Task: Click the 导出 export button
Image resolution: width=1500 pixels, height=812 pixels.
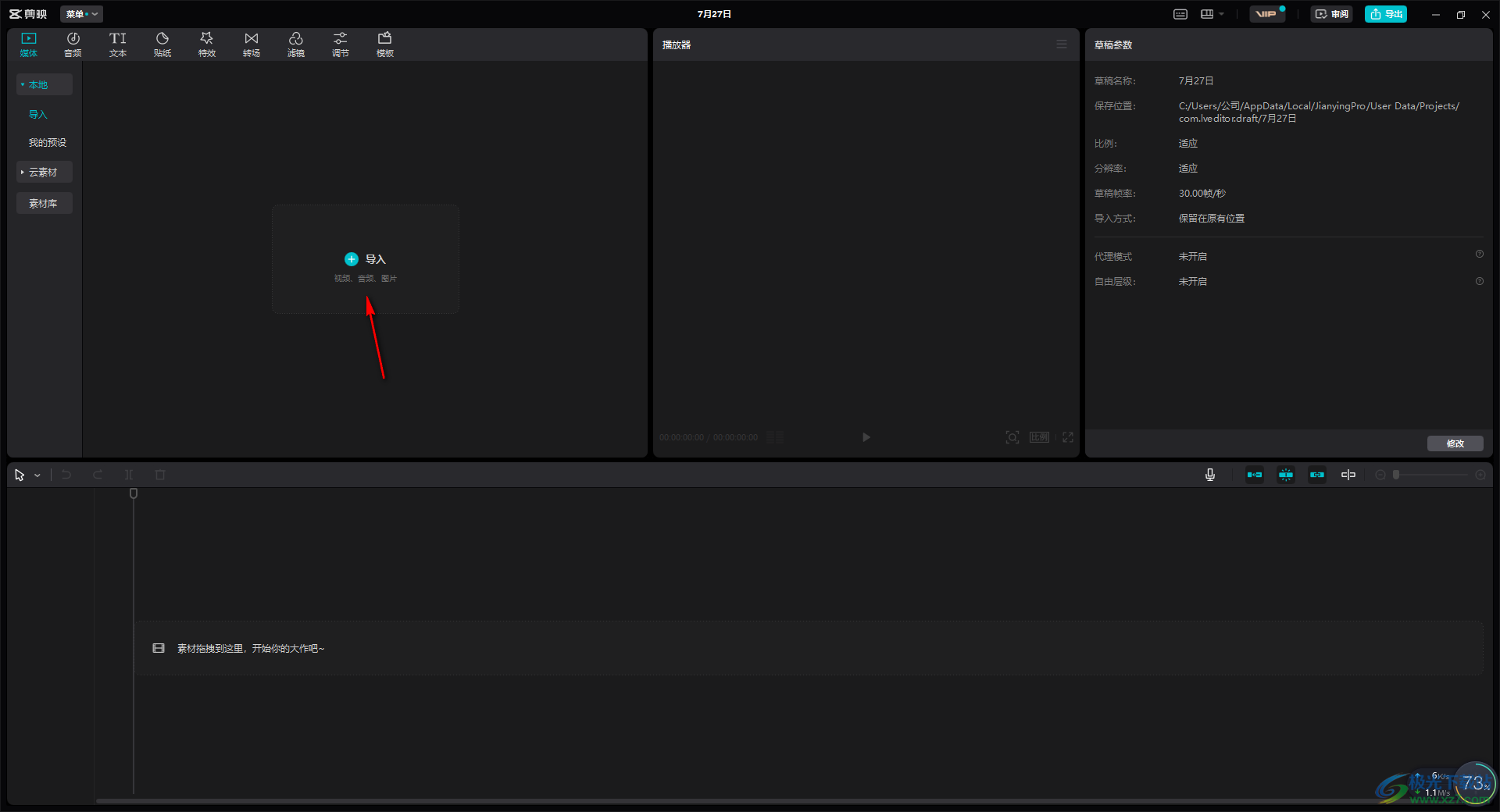Action: [1386, 14]
